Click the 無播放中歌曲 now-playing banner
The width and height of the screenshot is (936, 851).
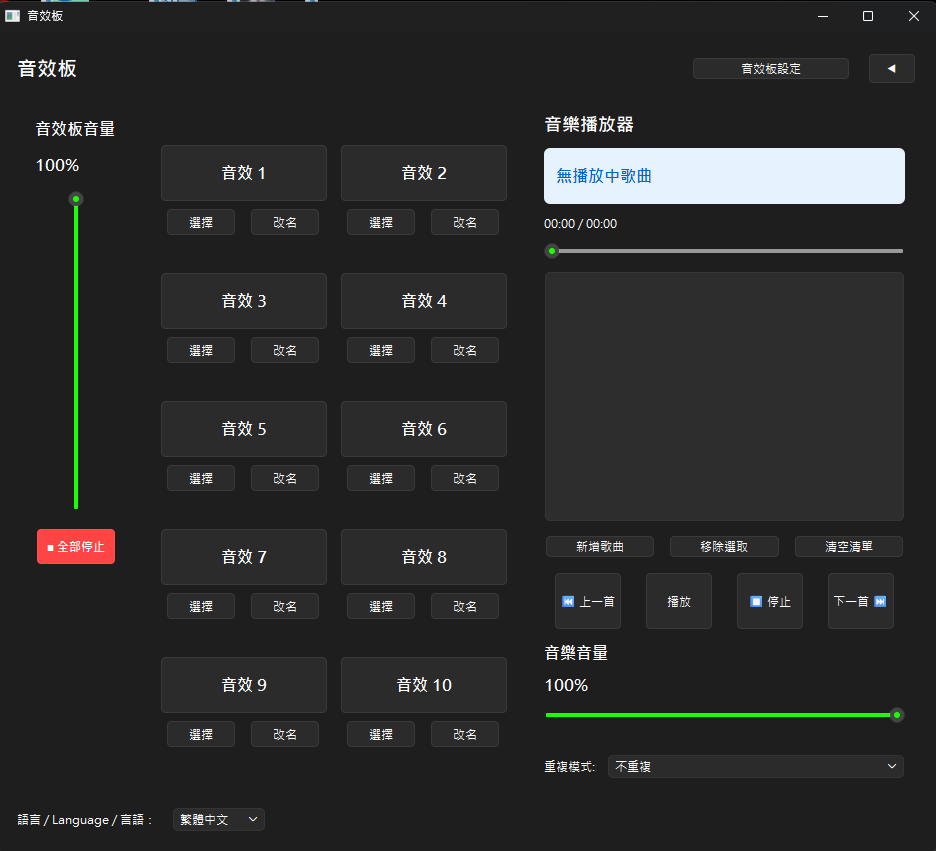click(724, 176)
